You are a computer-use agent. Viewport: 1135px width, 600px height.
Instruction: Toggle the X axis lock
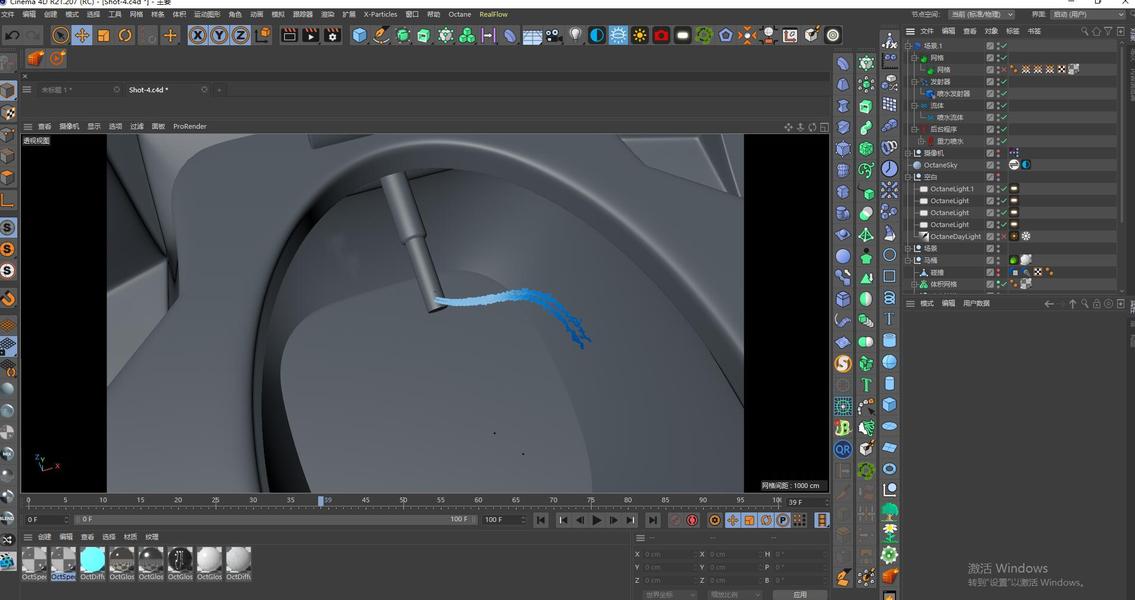click(x=198, y=35)
